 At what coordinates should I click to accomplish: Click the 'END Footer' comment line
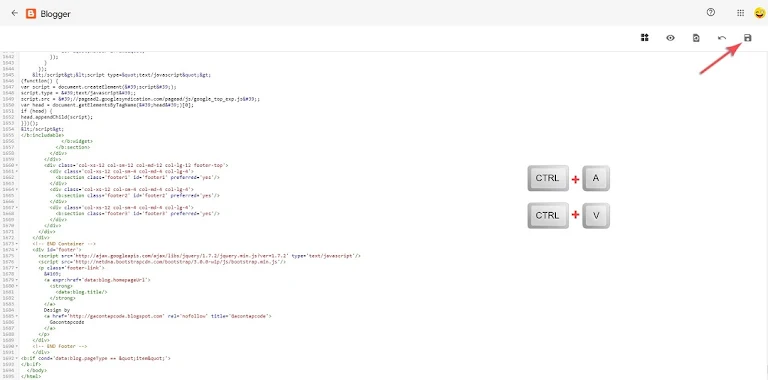point(59,346)
